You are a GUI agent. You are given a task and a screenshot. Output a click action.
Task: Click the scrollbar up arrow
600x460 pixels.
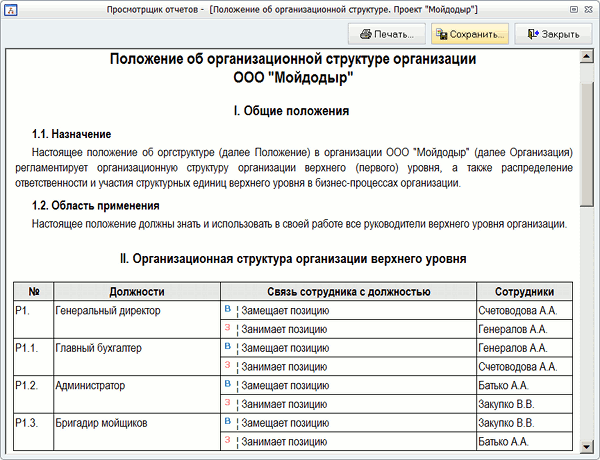(x=590, y=59)
